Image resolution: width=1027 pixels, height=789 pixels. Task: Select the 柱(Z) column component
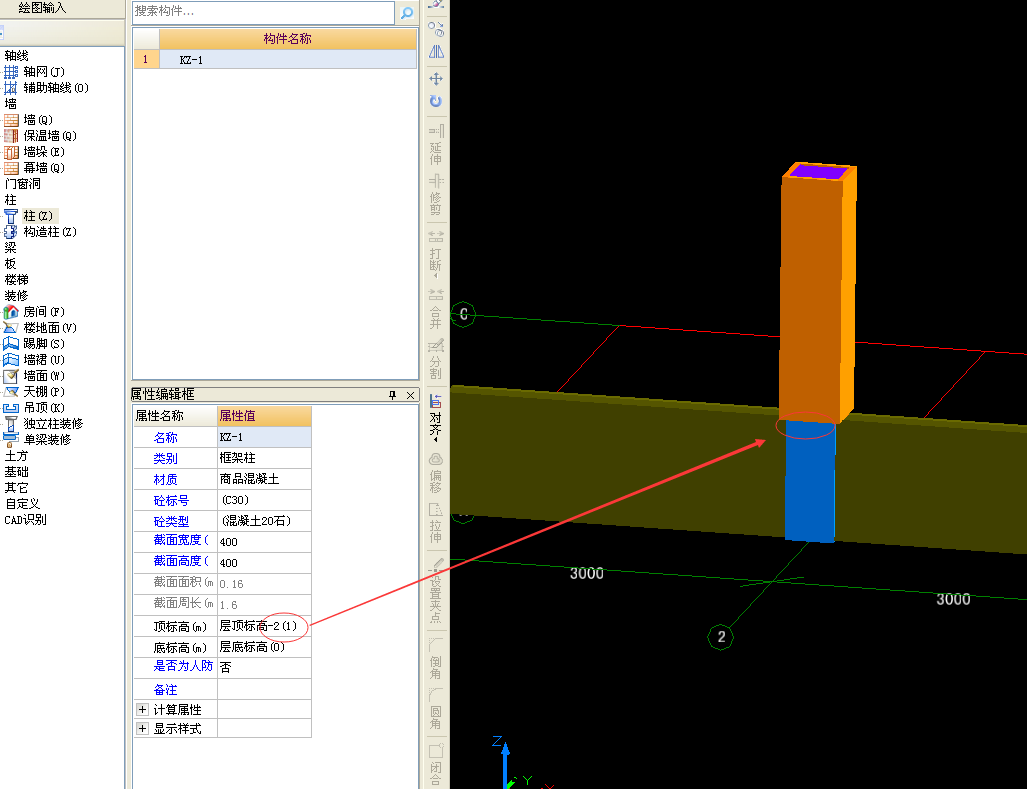31,215
